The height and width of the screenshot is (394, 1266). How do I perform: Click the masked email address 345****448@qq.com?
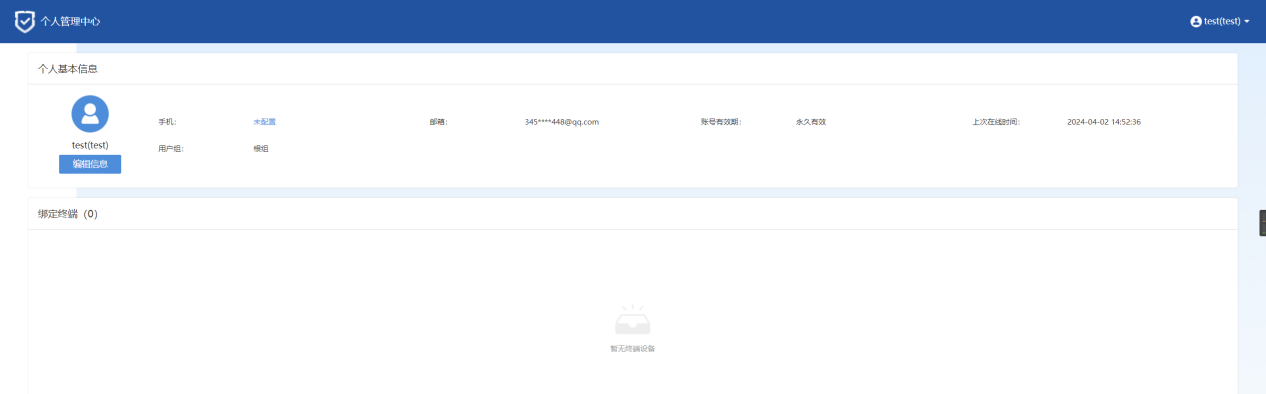click(561, 122)
